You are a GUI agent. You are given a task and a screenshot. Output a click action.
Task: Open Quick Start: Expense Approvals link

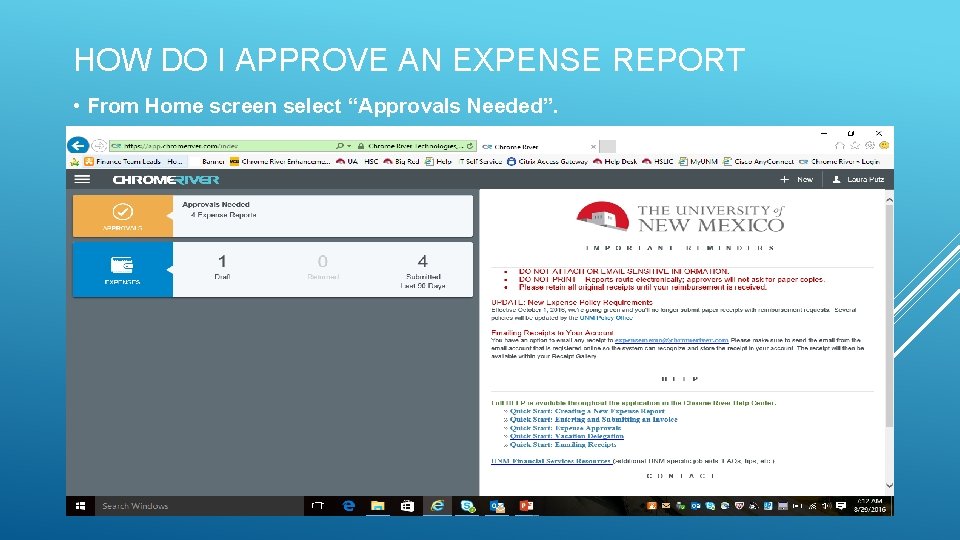click(x=565, y=428)
